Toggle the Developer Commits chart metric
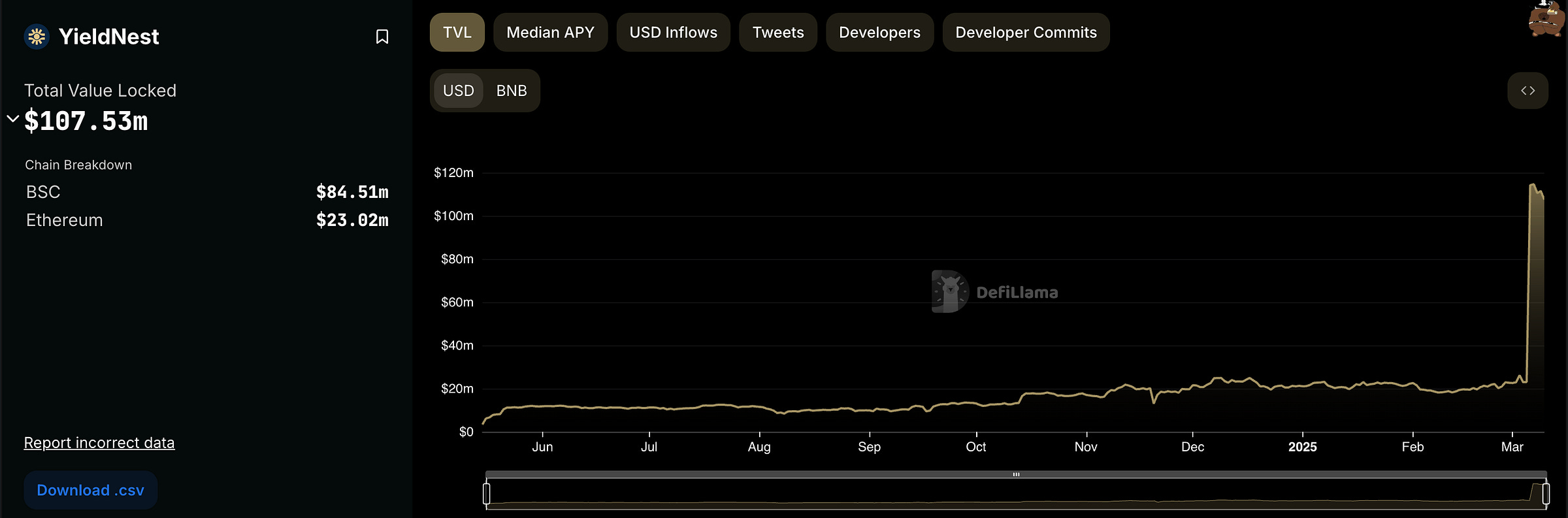This screenshot has height=518, width=1568. click(1026, 32)
